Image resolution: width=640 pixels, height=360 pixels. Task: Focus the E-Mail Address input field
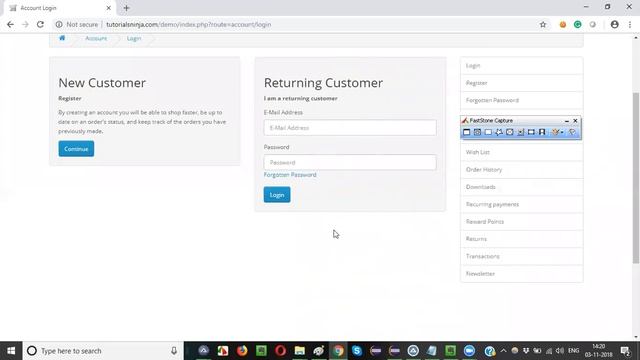click(350, 128)
